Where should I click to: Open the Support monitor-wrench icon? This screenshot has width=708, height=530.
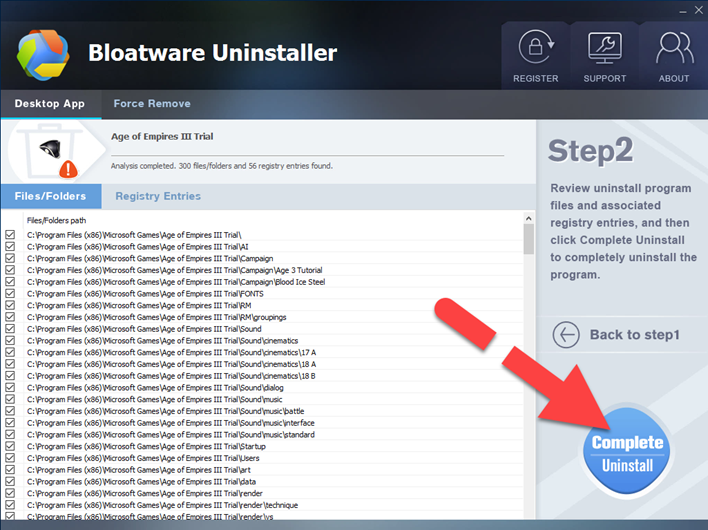[605, 48]
